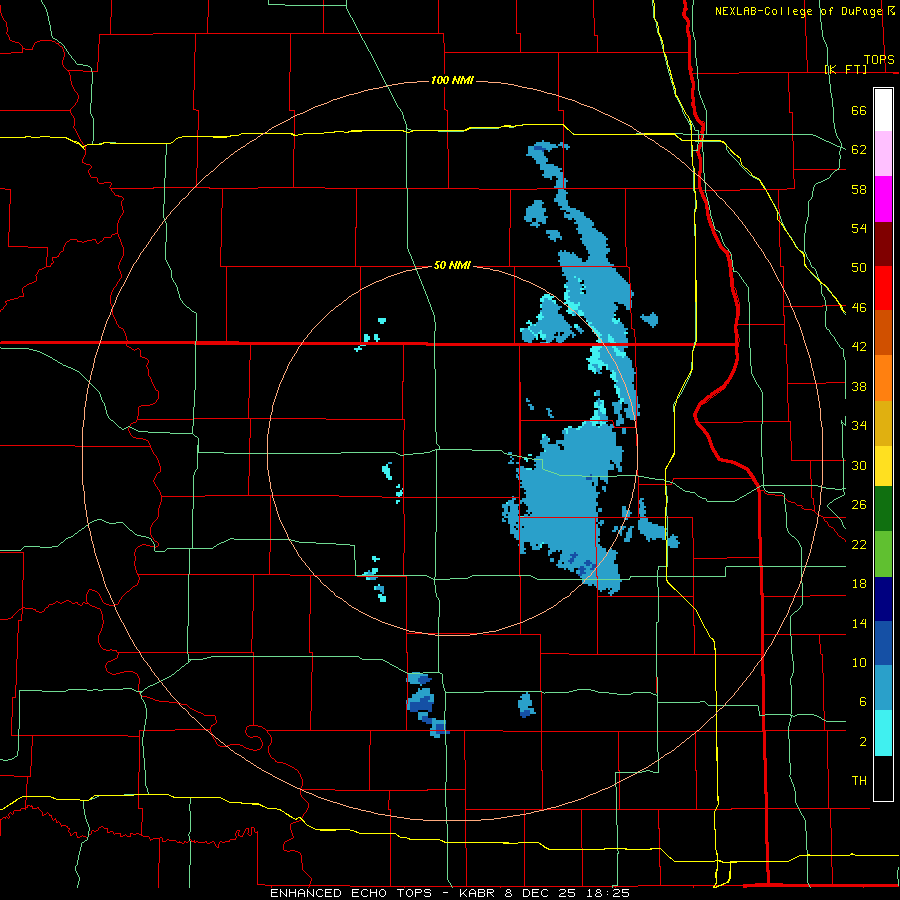Click the '100 NMI' range ring label
The width and height of the screenshot is (900, 900).
pos(452,80)
